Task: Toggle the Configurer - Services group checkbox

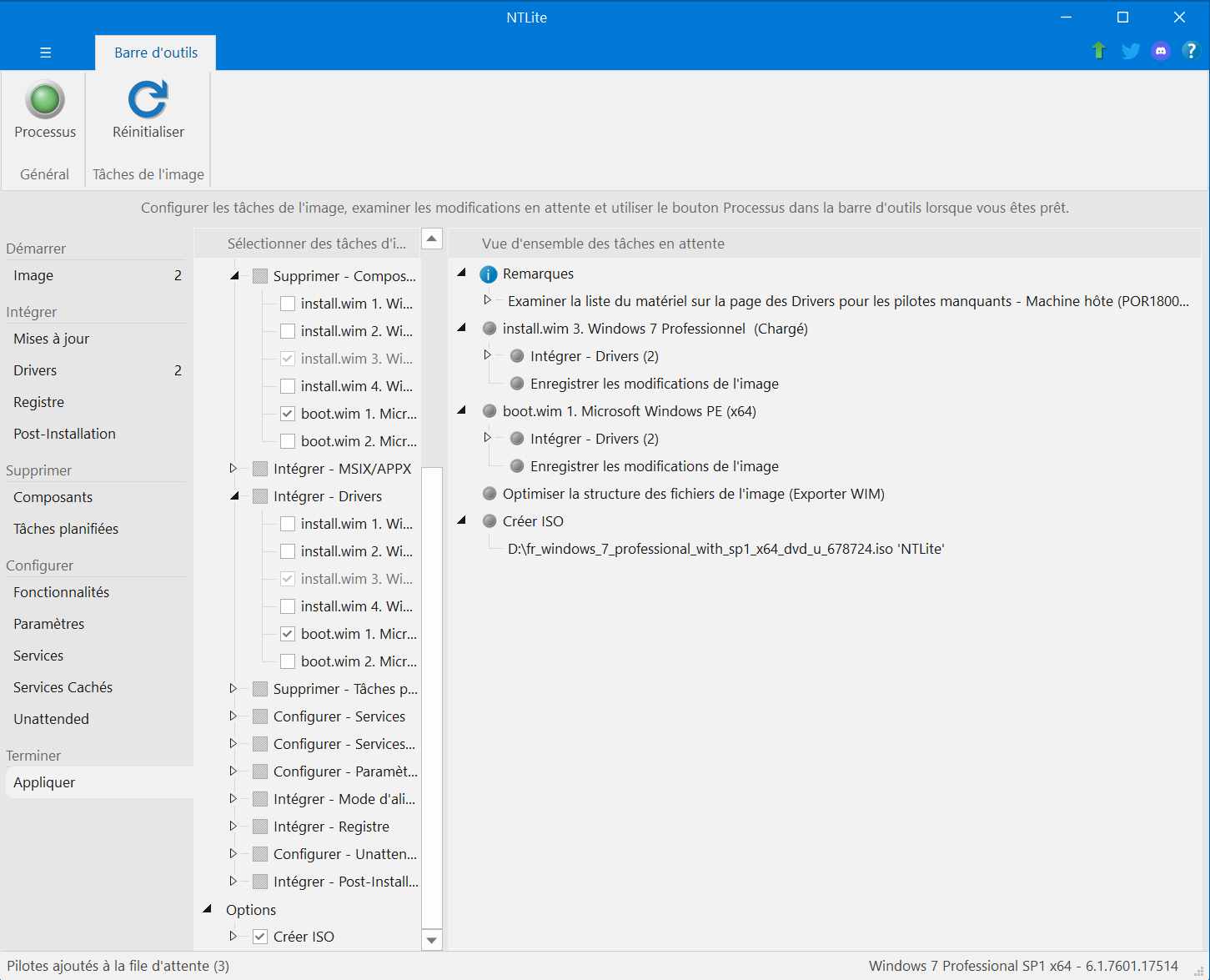Action: [x=260, y=716]
